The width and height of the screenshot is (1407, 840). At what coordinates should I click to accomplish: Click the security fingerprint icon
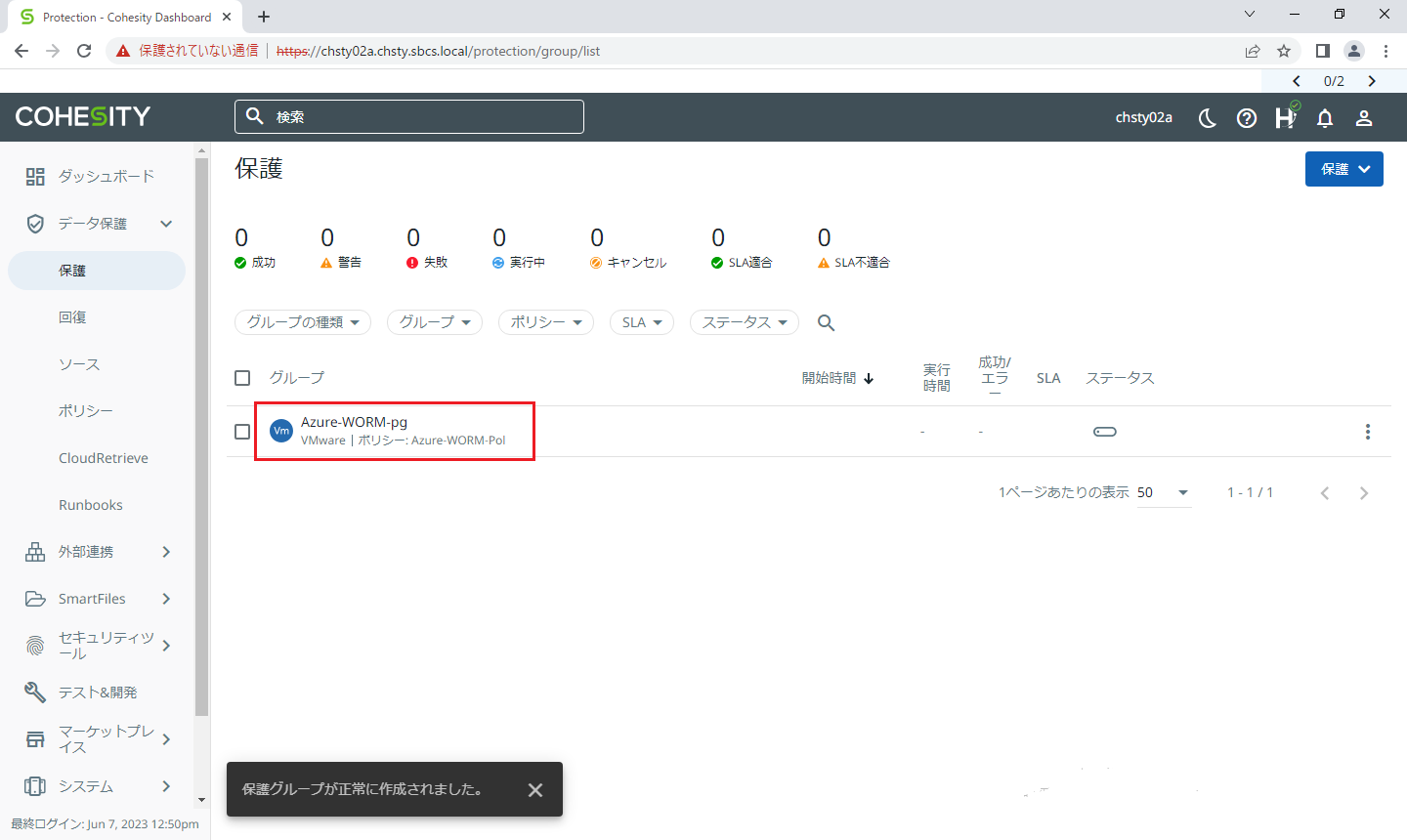click(x=35, y=646)
